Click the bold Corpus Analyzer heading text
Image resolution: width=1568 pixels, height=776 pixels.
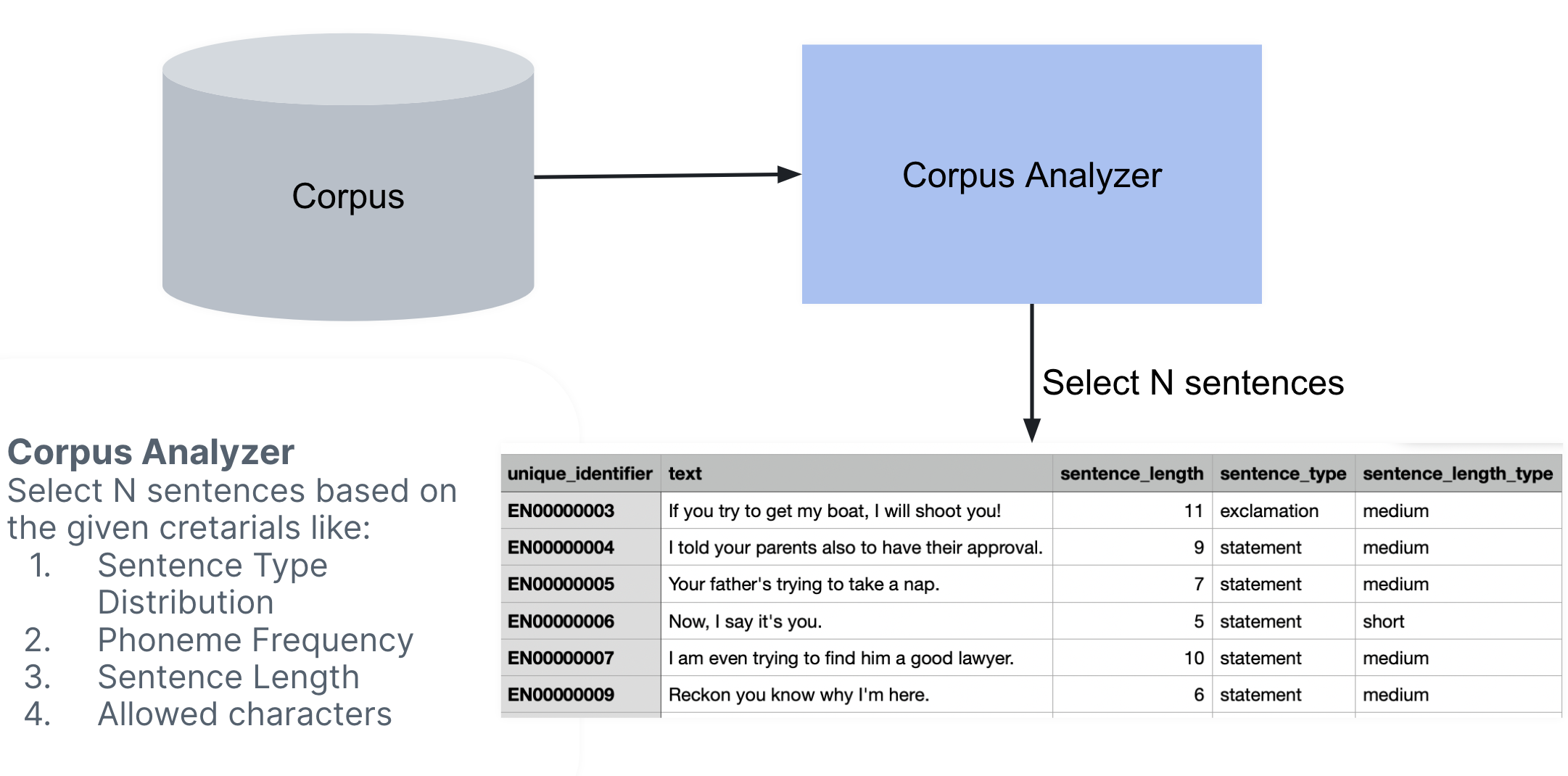151,453
